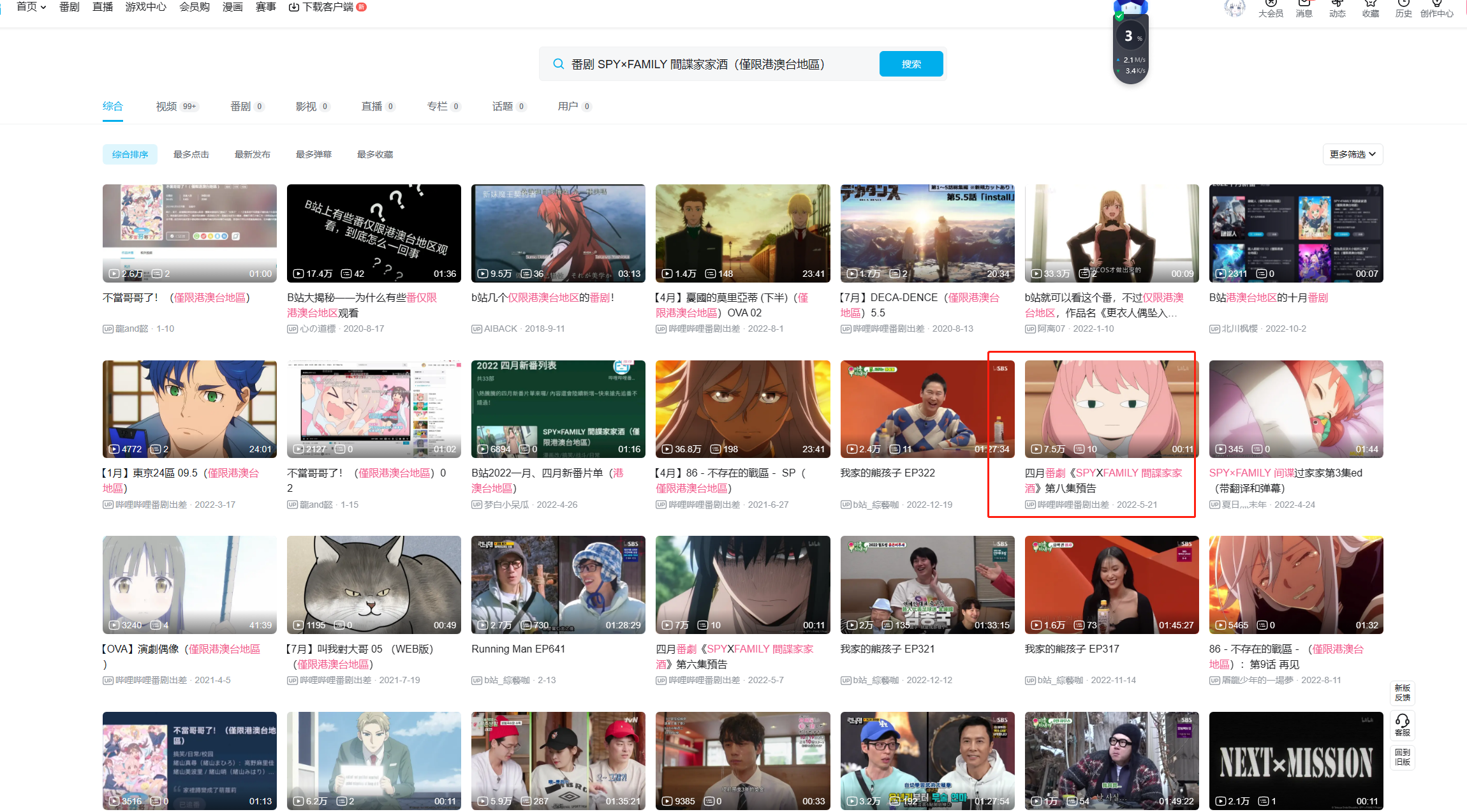Viewport: 1467px width, 812px height.
Task: Click the 新版反馈 feedback button
Action: tap(1403, 693)
